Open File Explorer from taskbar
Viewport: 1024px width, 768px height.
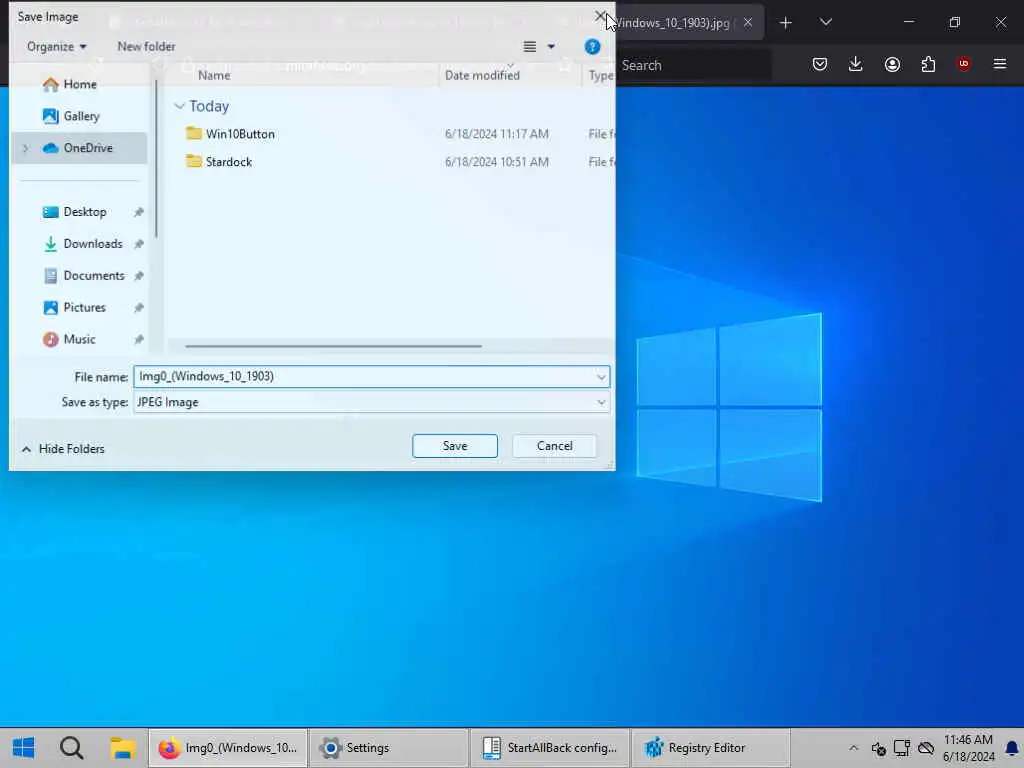pyautogui.click(x=122, y=748)
